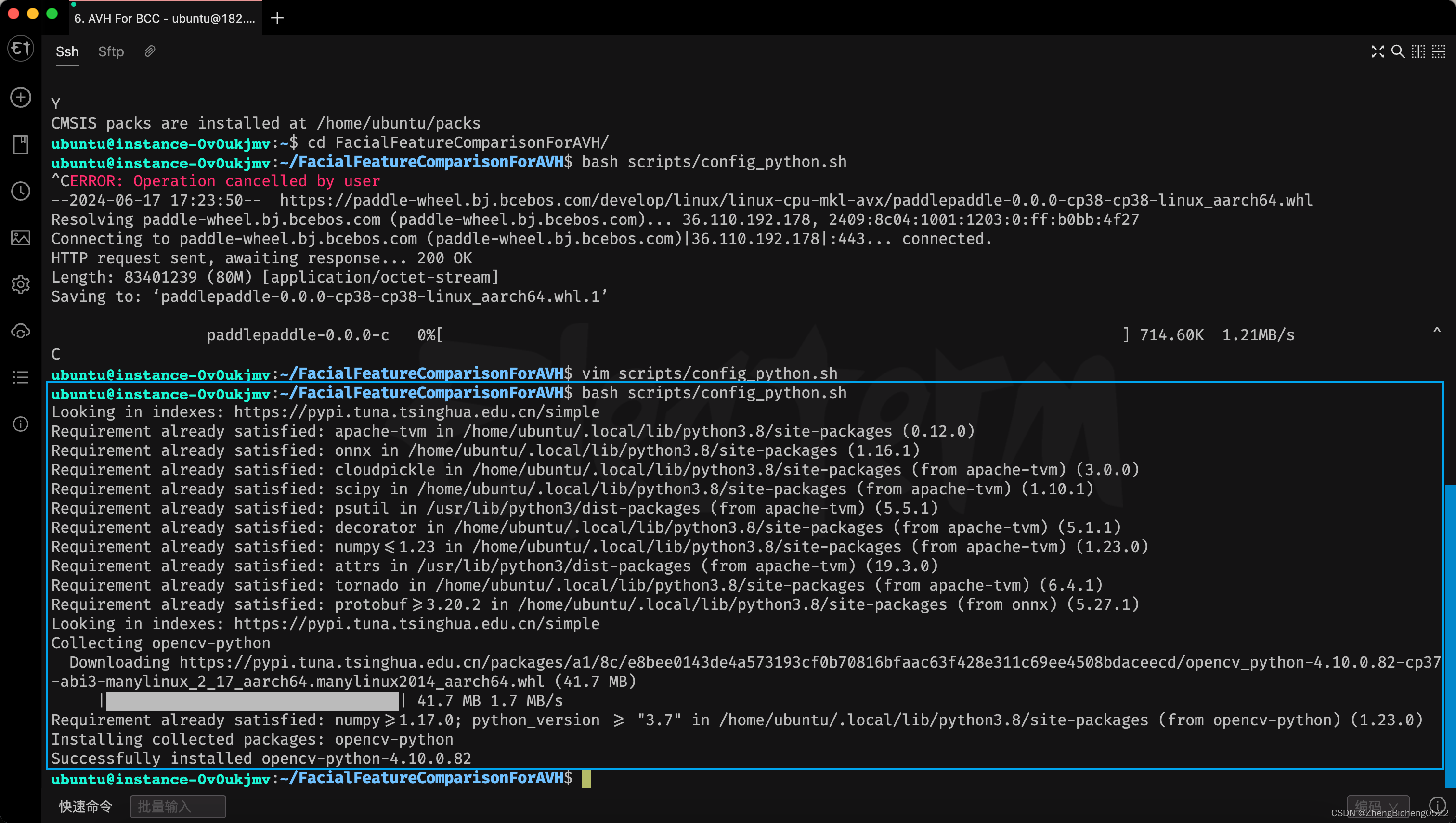Add a new tab with plus button
This screenshot has height=823, width=1456.
pyautogui.click(x=277, y=18)
